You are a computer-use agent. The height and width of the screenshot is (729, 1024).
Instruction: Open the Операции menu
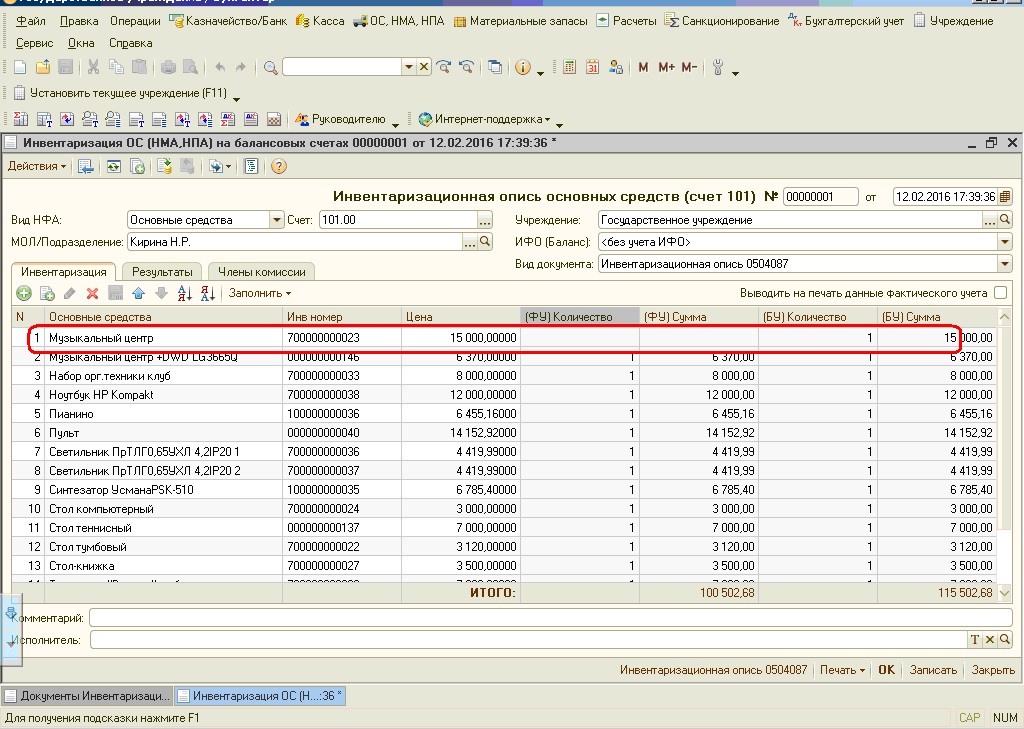coord(135,20)
